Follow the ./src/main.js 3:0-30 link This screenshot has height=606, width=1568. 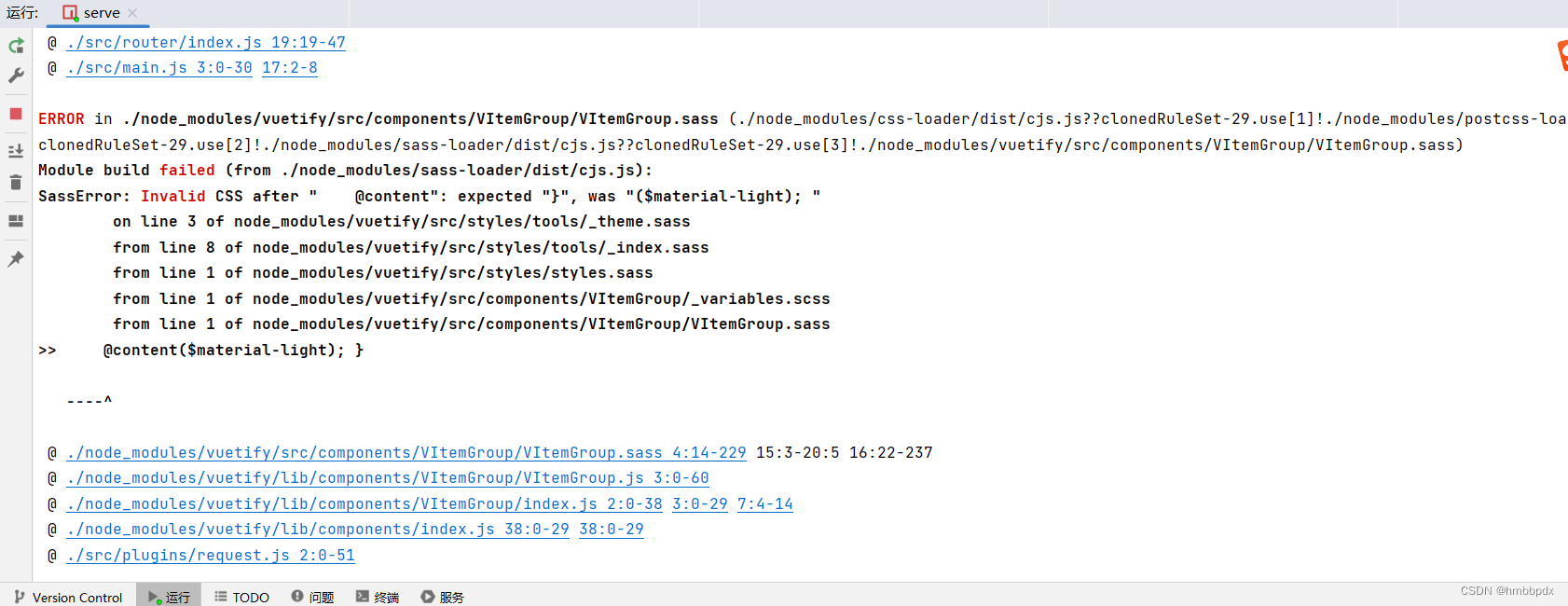coord(159,68)
